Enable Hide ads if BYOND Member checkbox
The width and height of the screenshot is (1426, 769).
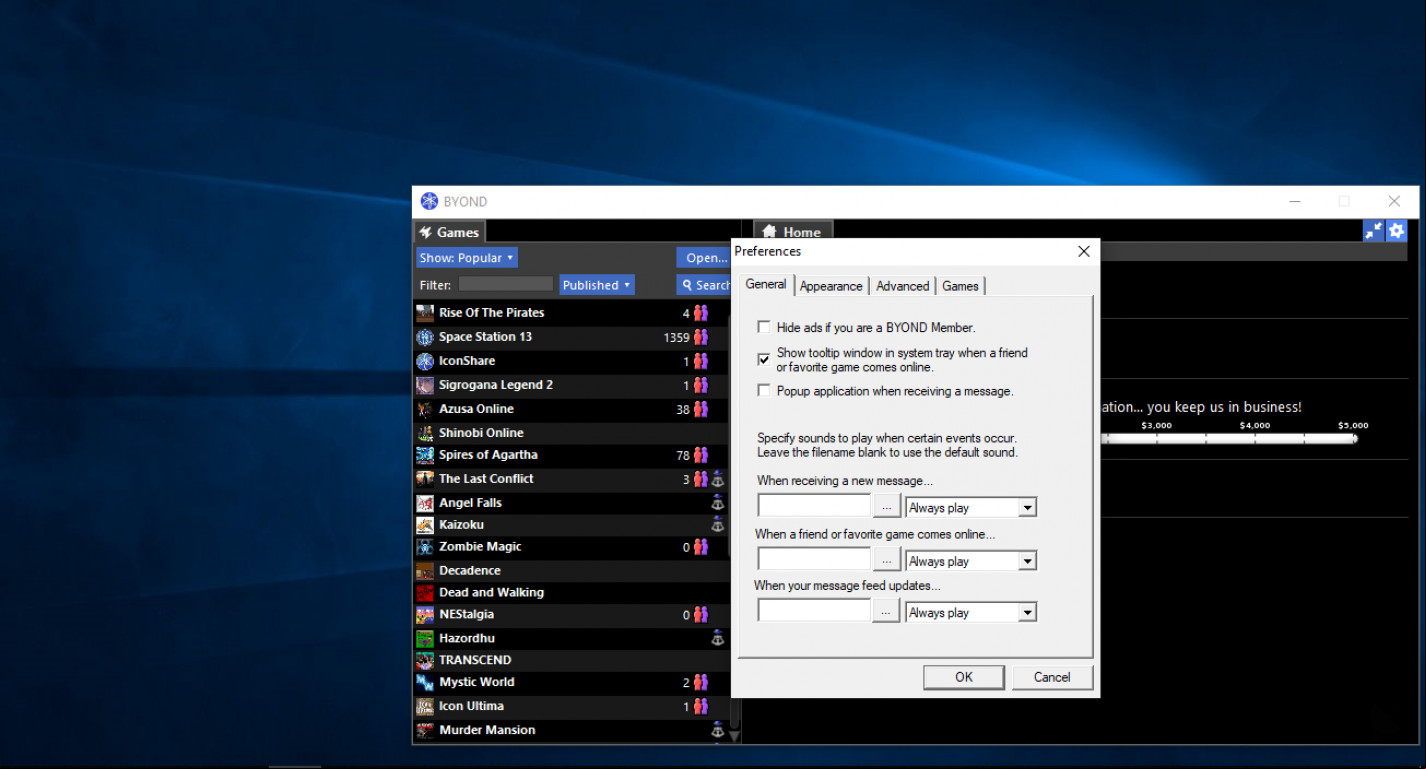(x=764, y=327)
